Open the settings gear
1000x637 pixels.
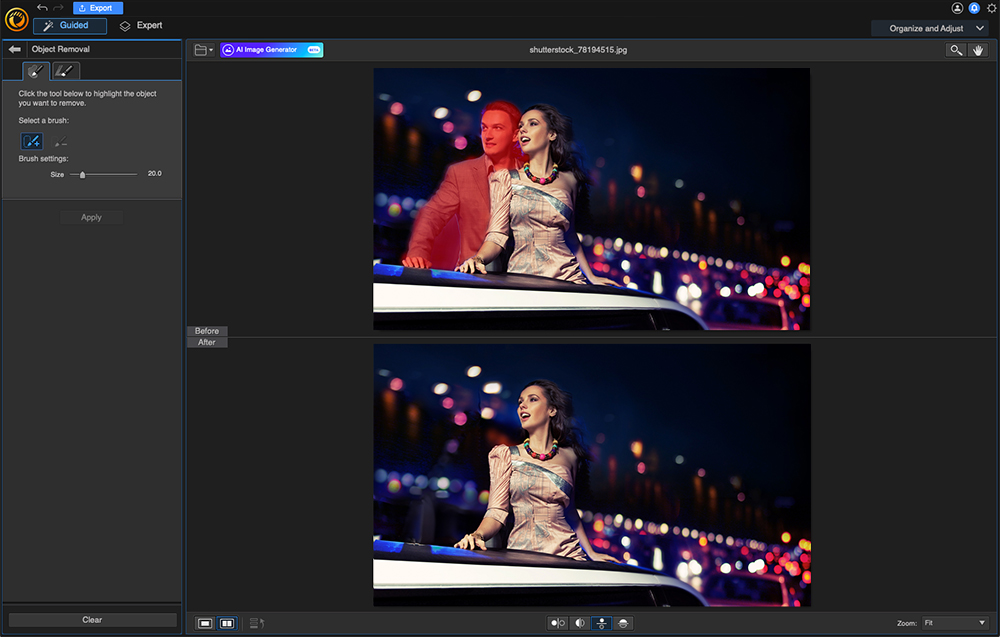click(991, 8)
